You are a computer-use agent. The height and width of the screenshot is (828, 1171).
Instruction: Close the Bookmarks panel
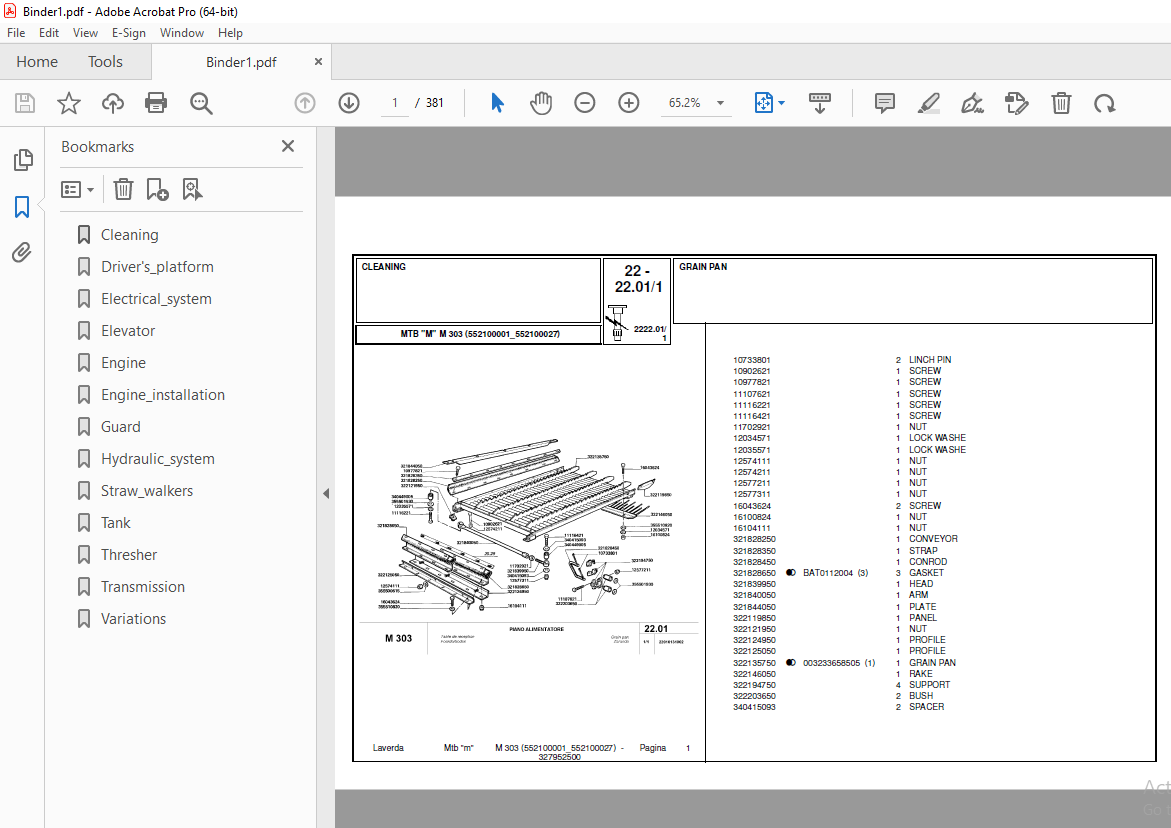[x=288, y=146]
